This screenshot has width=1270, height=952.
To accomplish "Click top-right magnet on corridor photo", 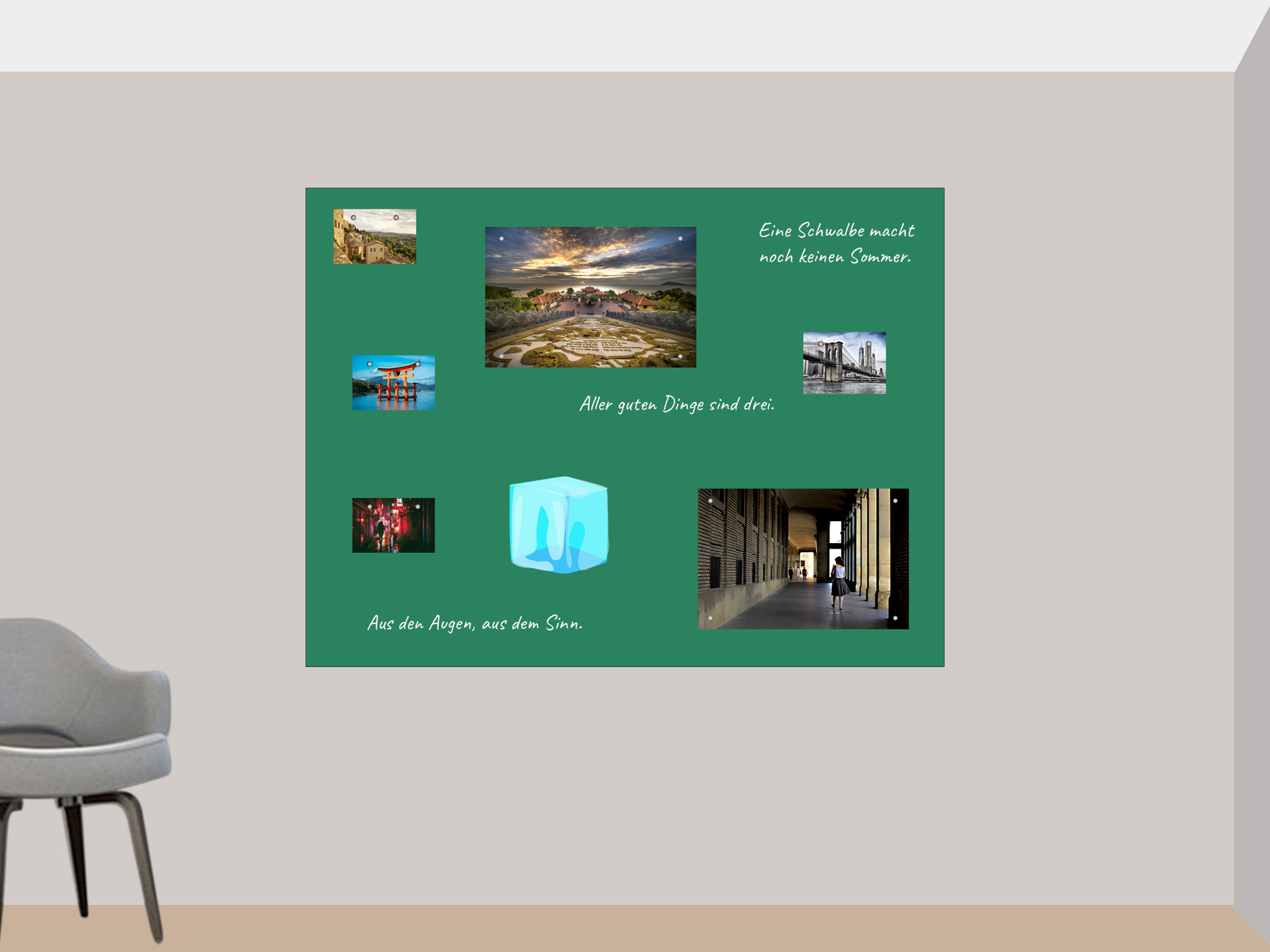I will pyautogui.click(x=895, y=501).
